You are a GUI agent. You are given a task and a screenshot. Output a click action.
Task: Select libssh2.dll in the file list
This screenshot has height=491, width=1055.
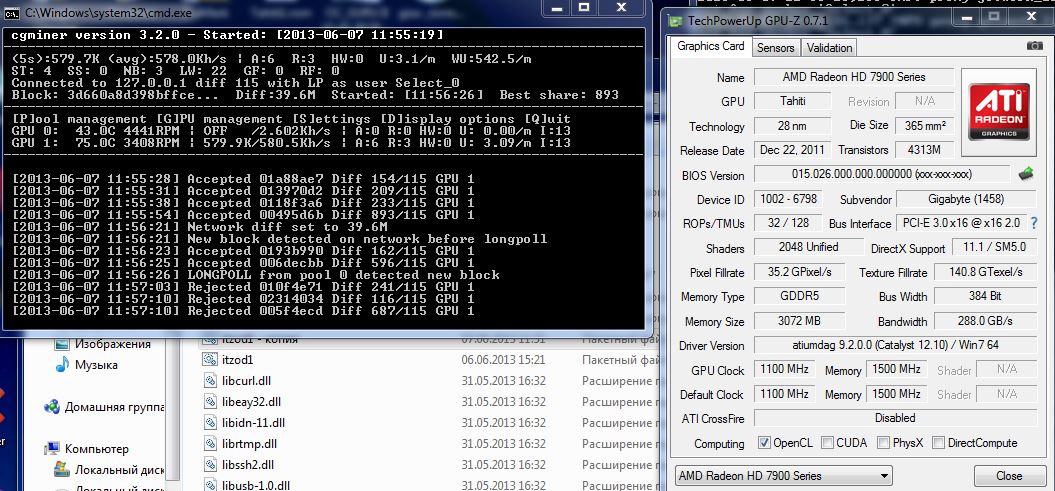(248, 465)
